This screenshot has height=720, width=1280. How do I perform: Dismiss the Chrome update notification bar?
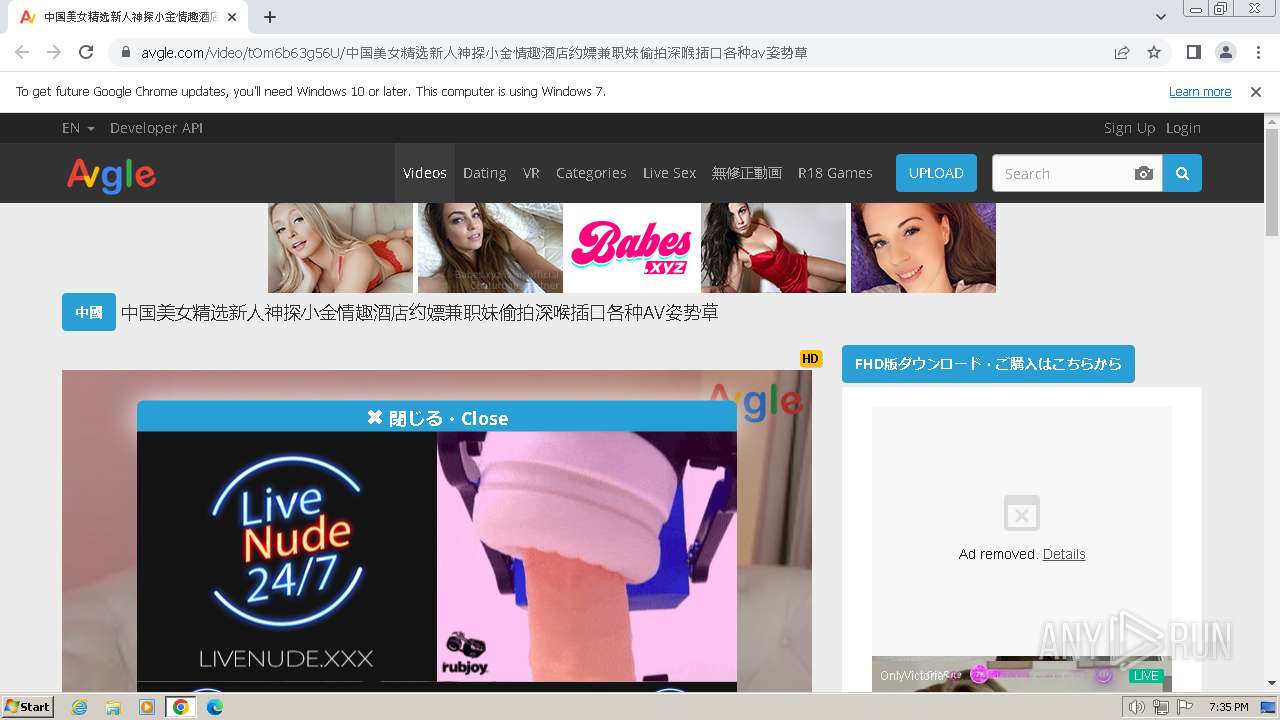point(1256,92)
